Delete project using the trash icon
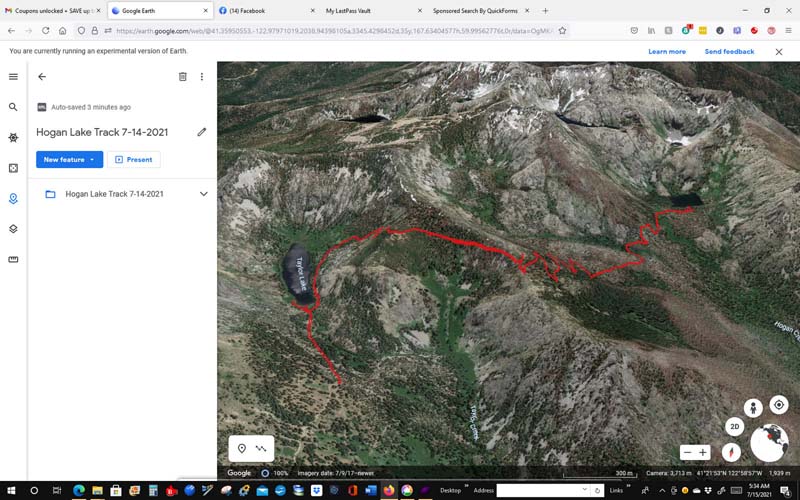The height and width of the screenshot is (500, 800). point(182,76)
